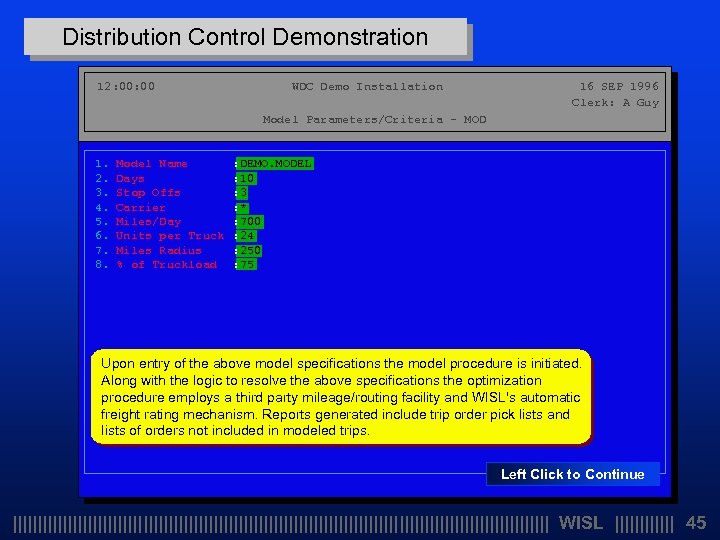Click the 'Clerk: A Guy' text
The height and width of the screenshot is (540, 720).
click(615, 103)
